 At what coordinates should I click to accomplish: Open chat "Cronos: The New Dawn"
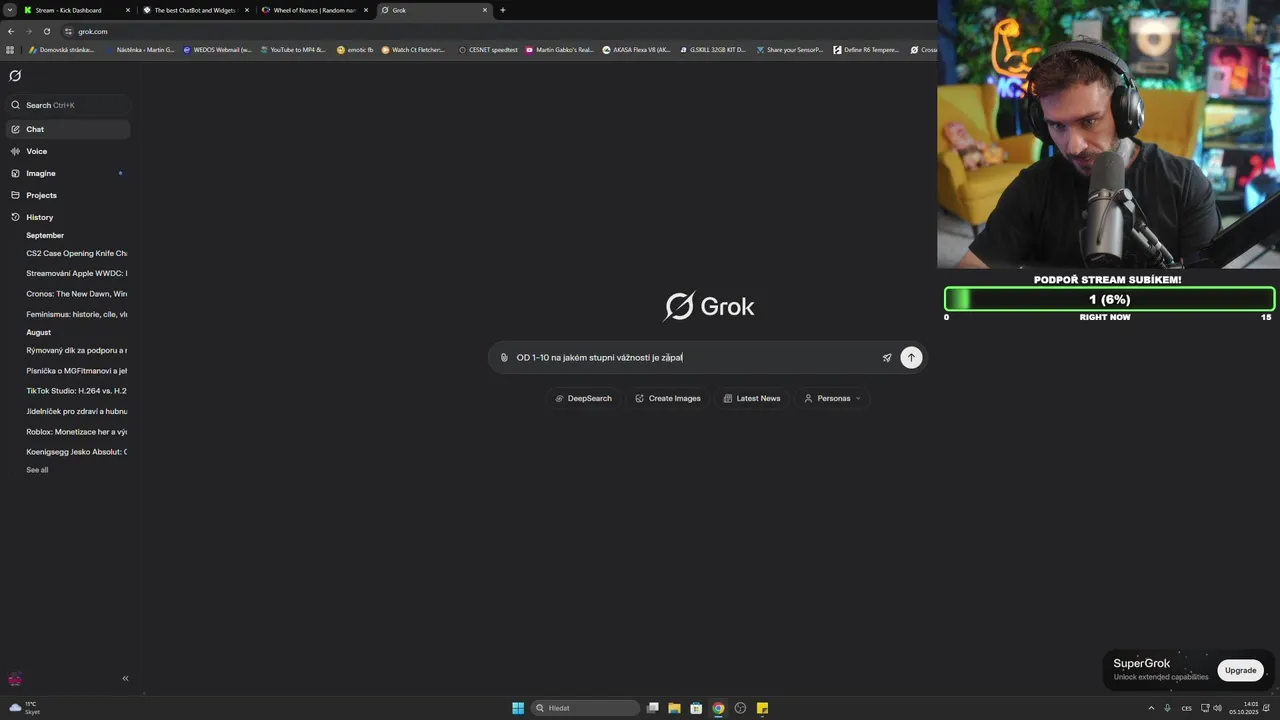[76, 294]
